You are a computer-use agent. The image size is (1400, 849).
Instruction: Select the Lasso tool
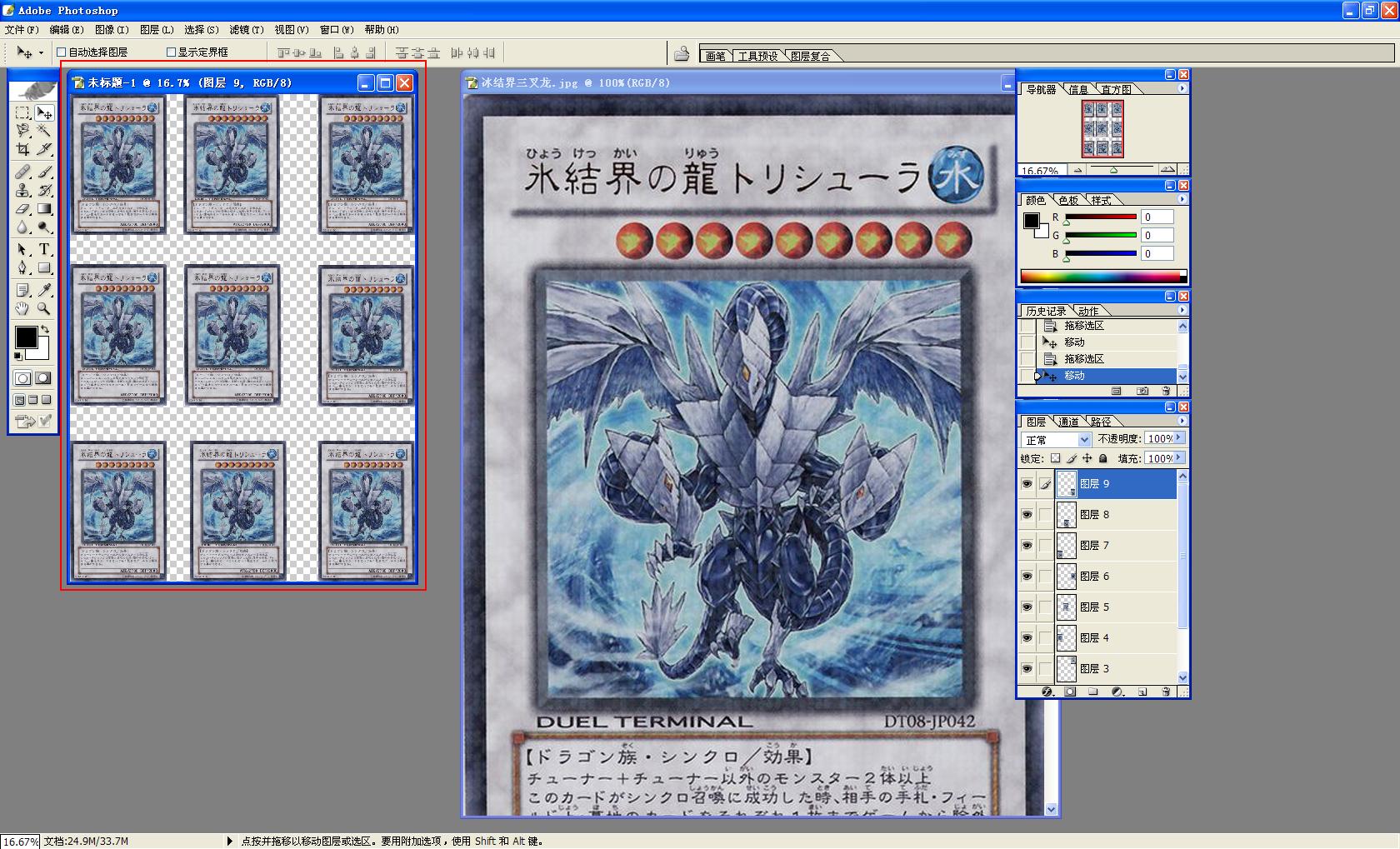pyautogui.click(x=22, y=131)
